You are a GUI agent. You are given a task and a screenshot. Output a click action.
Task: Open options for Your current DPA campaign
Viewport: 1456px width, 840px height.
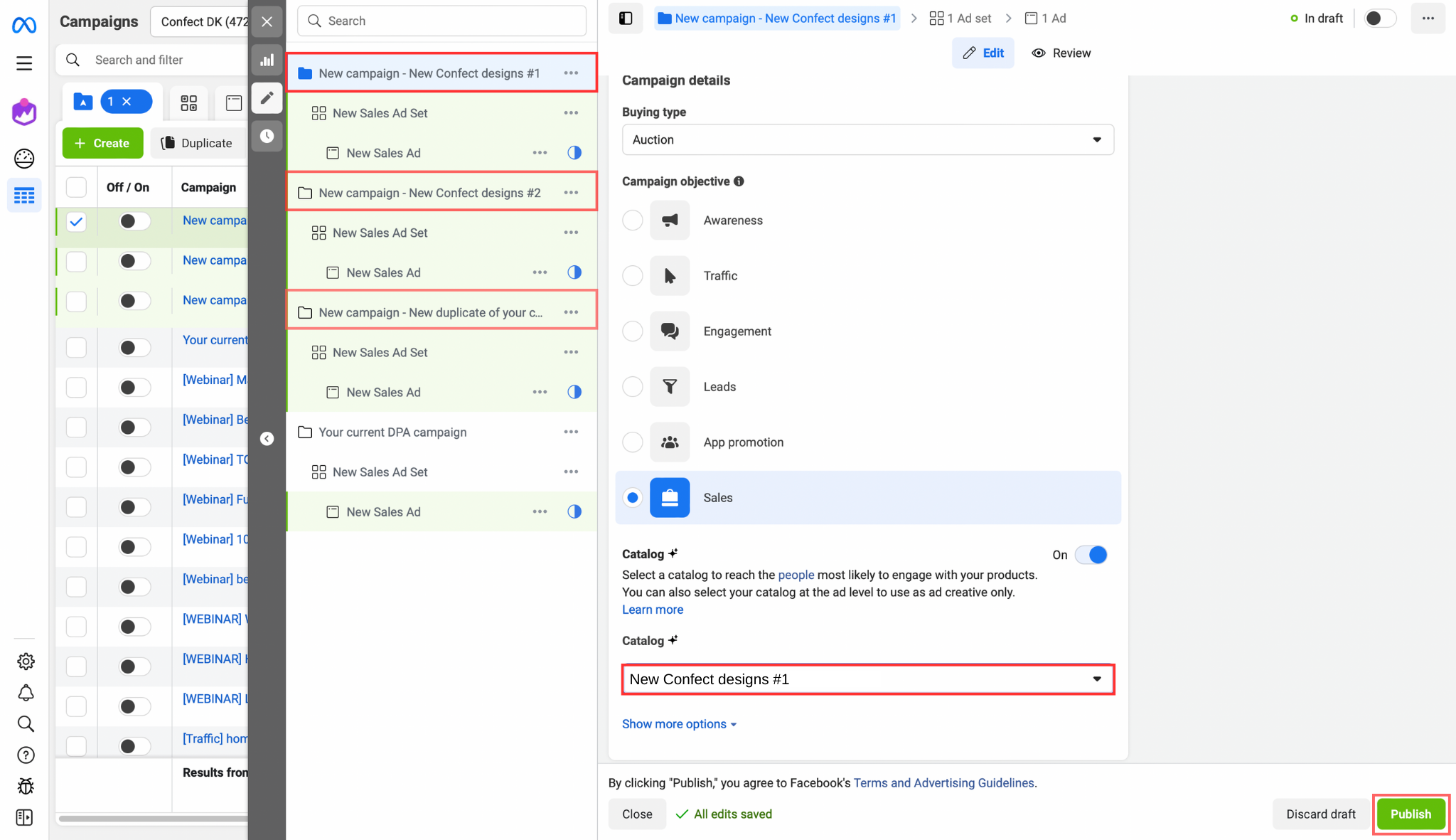[x=571, y=432]
